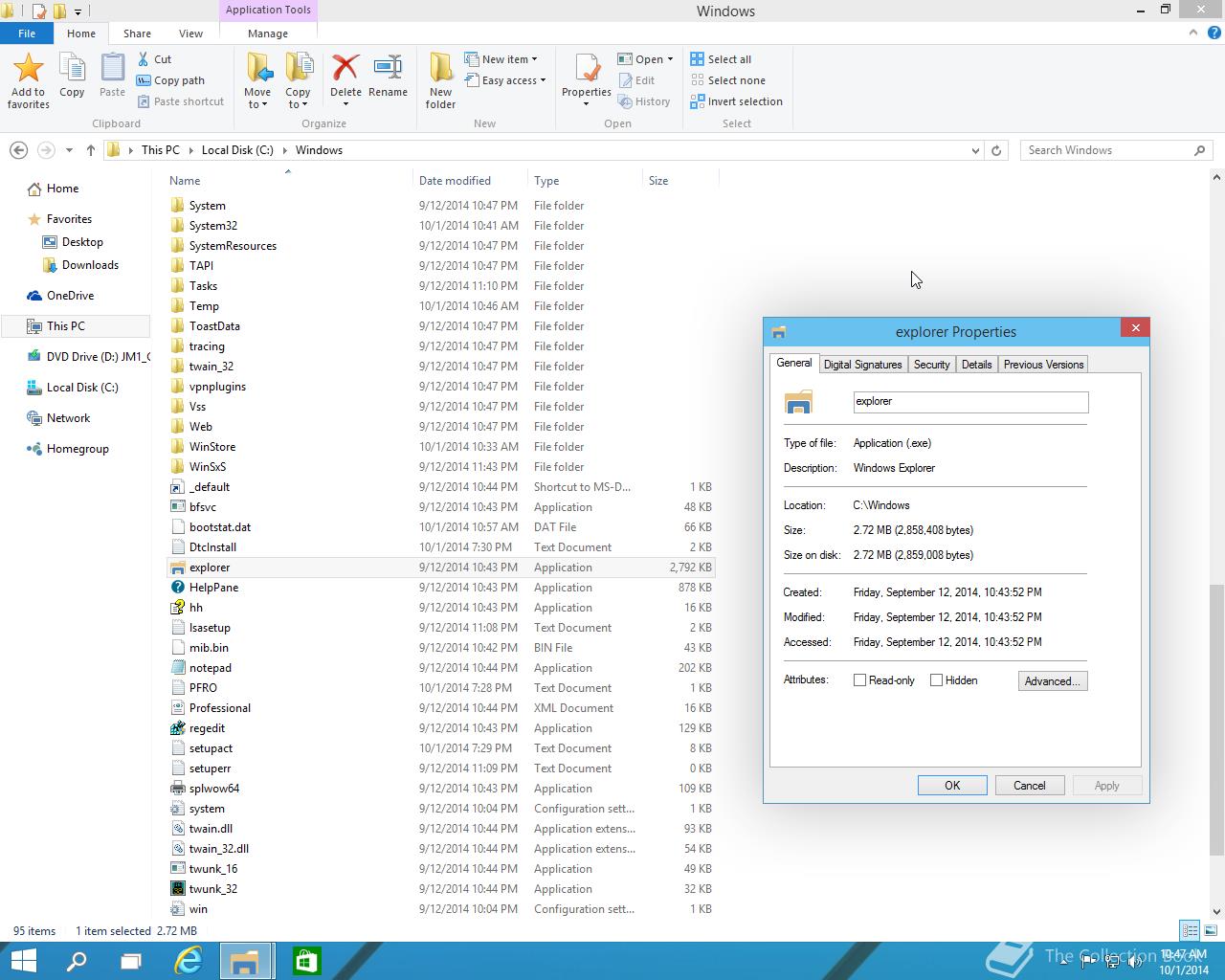Select the notepad application row
This screenshot has width=1225, height=980.
pyautogui.click(x=440, y=668)
